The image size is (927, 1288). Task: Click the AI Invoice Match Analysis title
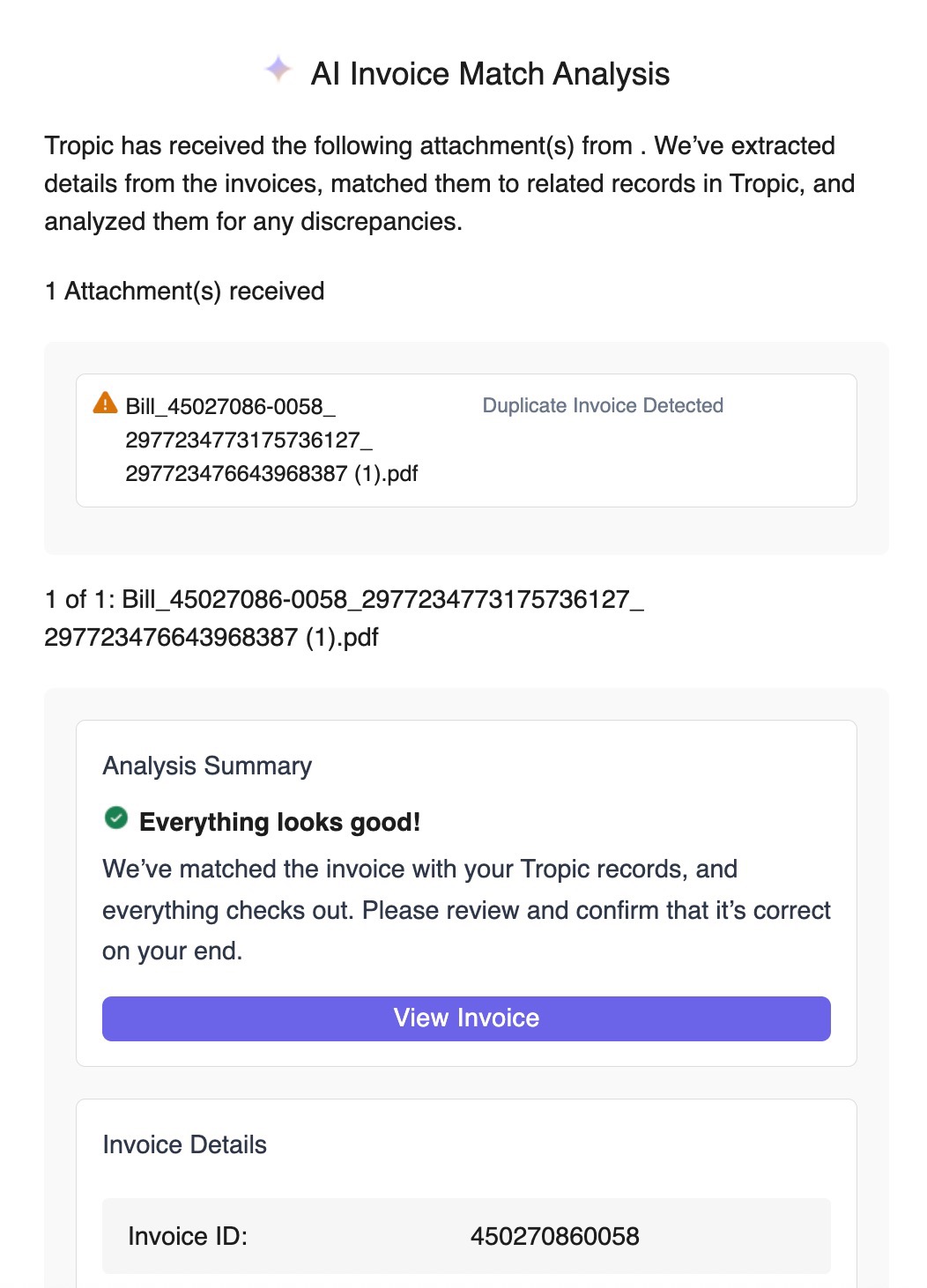[x=490, y=74]
